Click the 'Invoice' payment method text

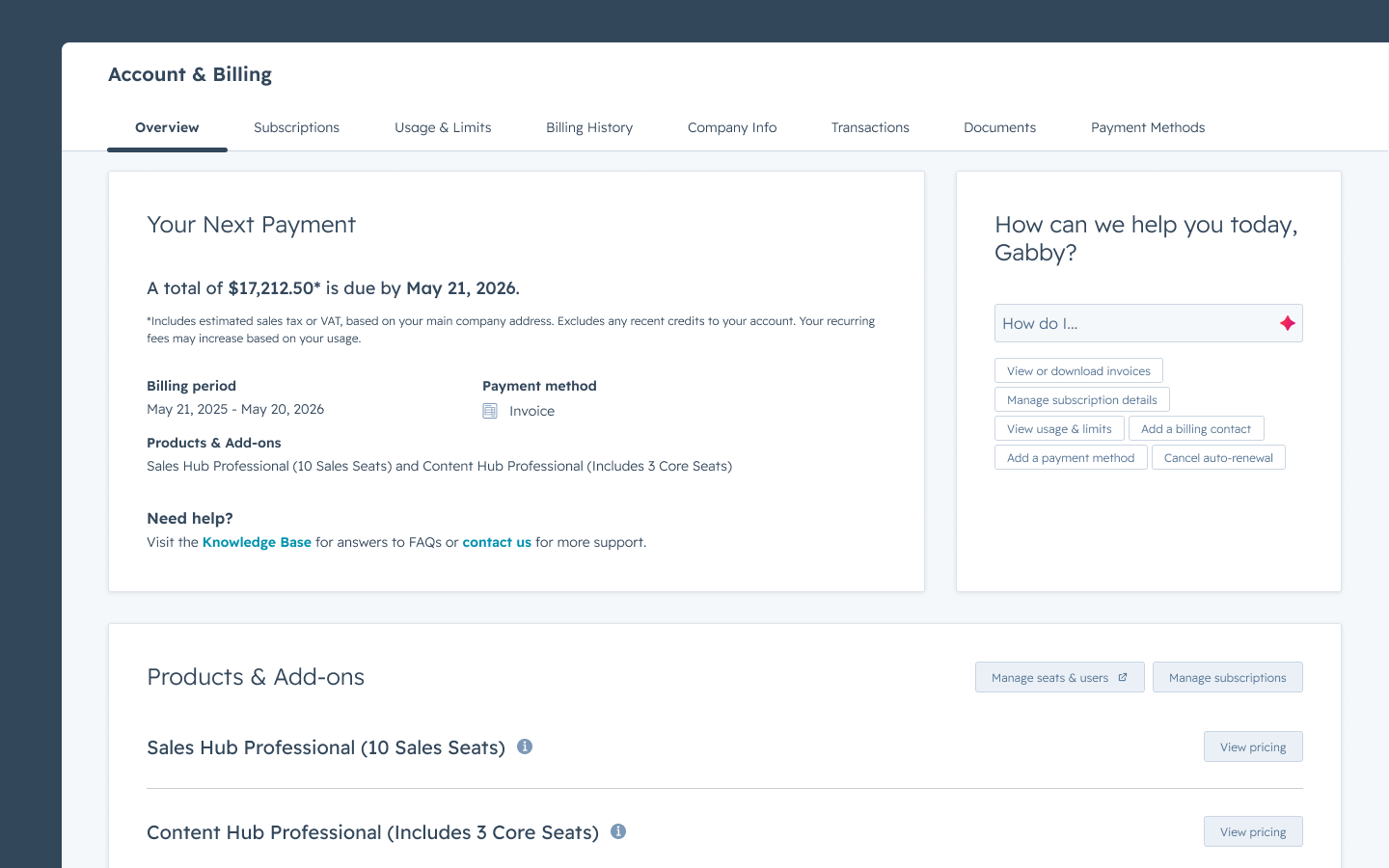(531, 411)
